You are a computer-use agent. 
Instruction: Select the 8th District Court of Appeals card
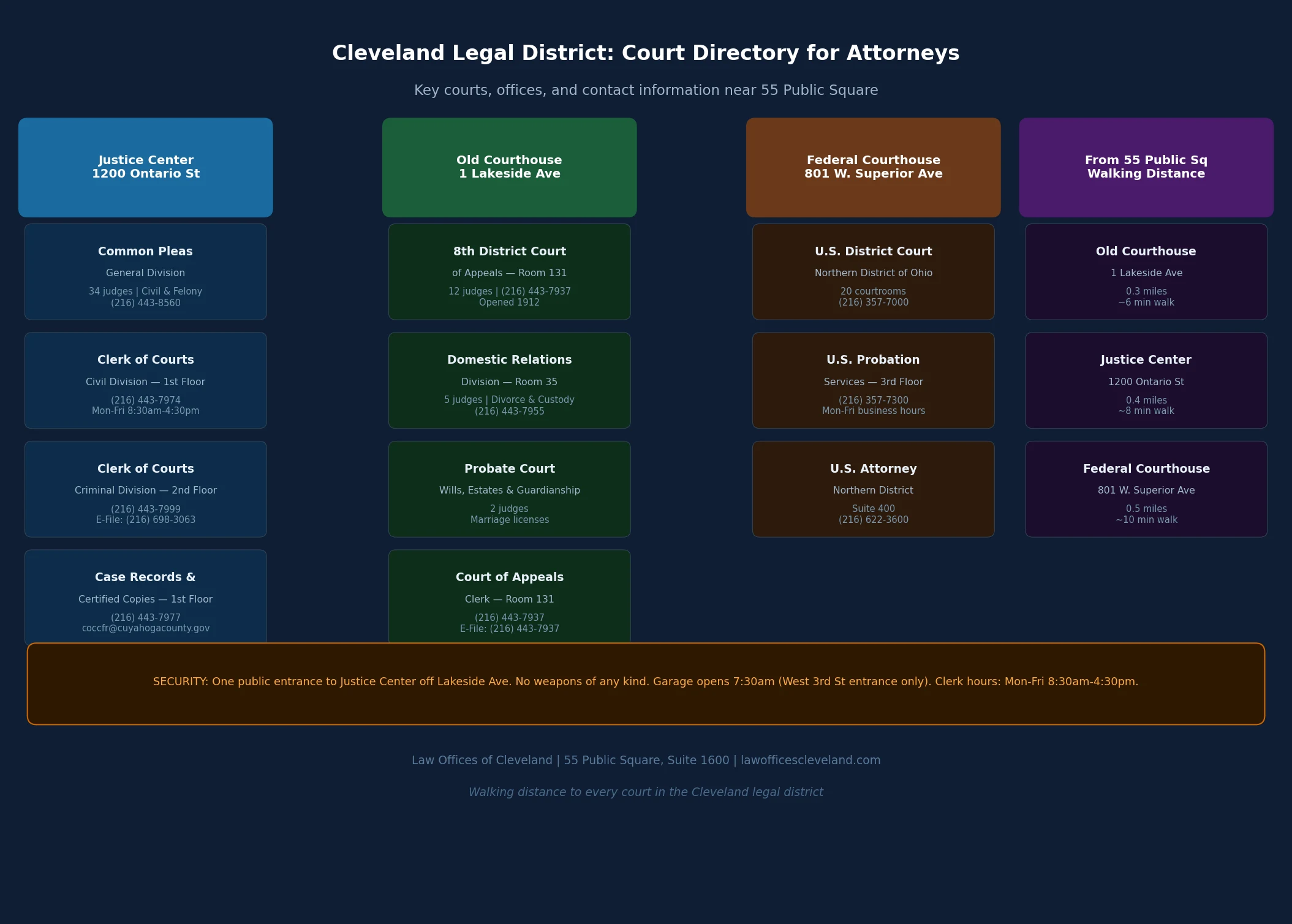tap(510, 272)
